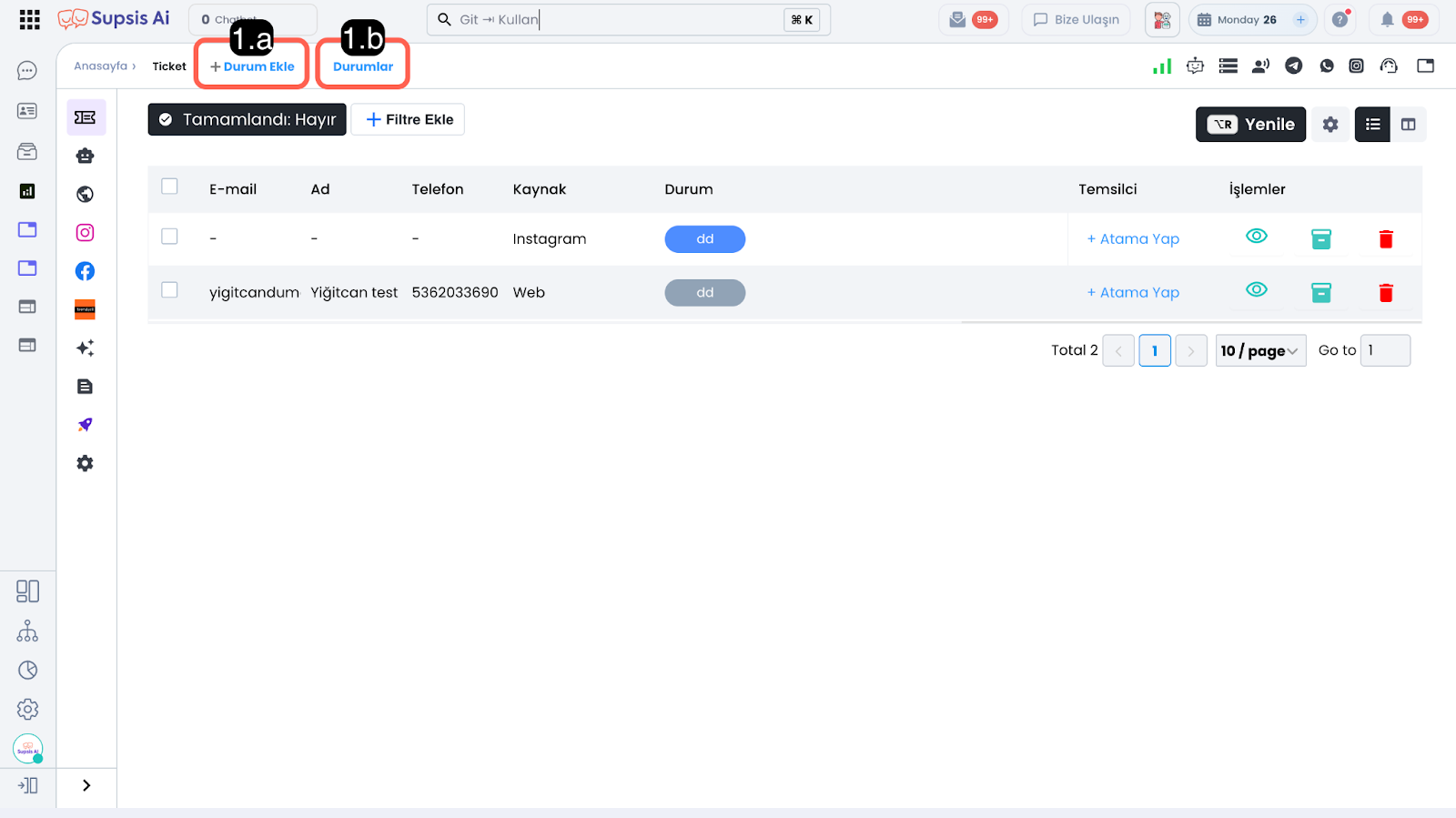Check the Instagram ticket row checkbox
This screenshot has width=1456, height=818.
169,237
